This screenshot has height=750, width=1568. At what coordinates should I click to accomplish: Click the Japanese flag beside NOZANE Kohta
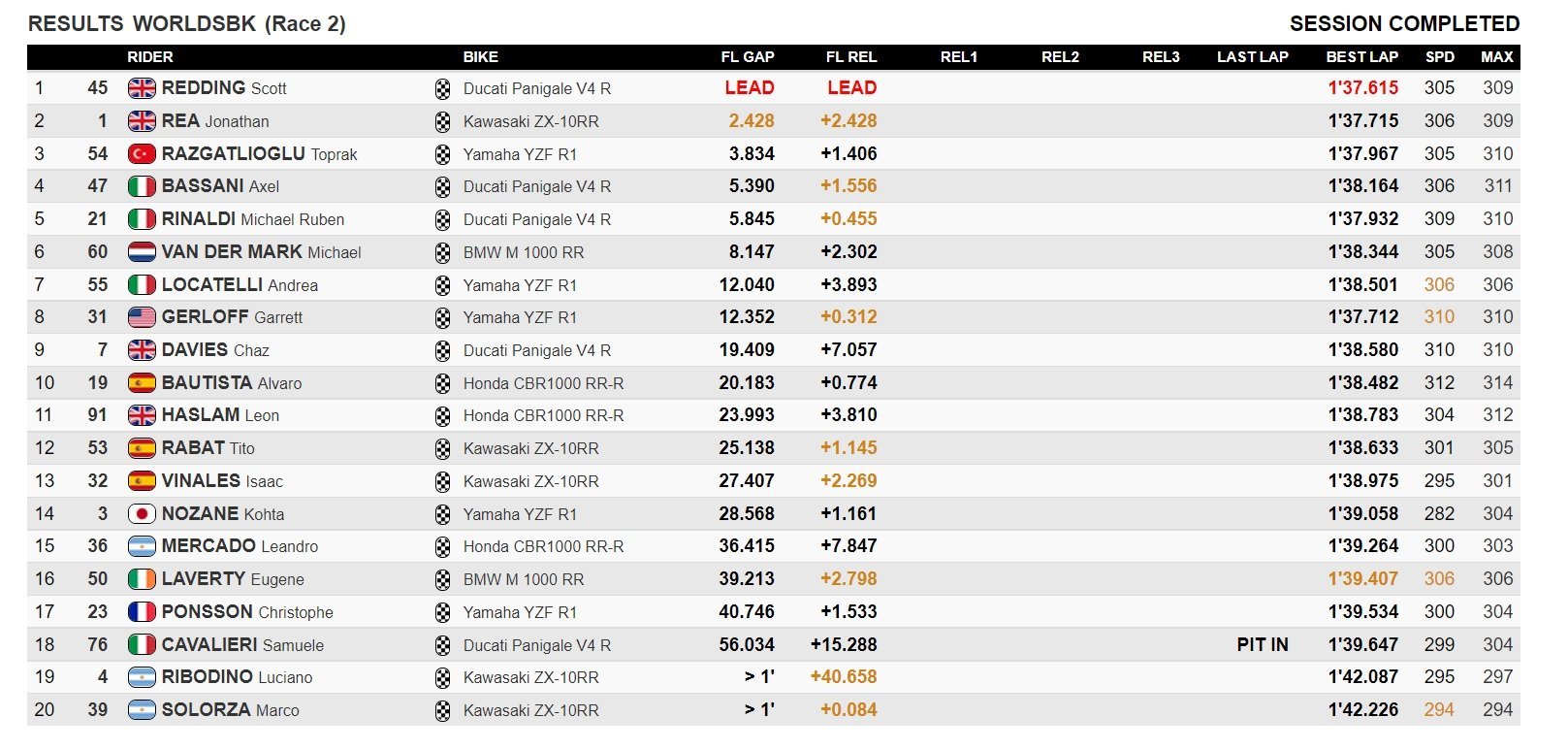point(142,514)
